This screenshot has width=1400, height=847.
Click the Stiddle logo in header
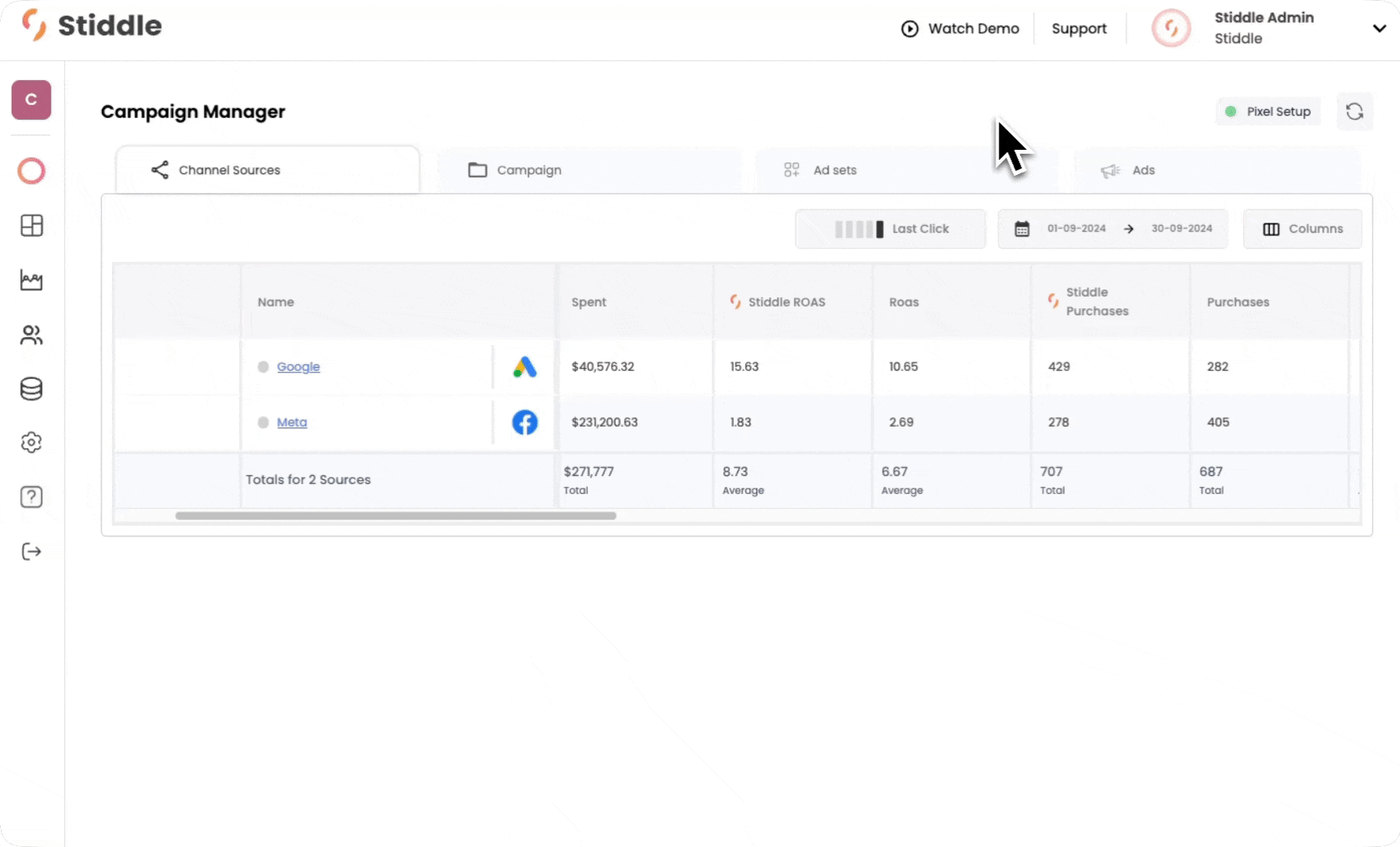(x=92, y=25)
